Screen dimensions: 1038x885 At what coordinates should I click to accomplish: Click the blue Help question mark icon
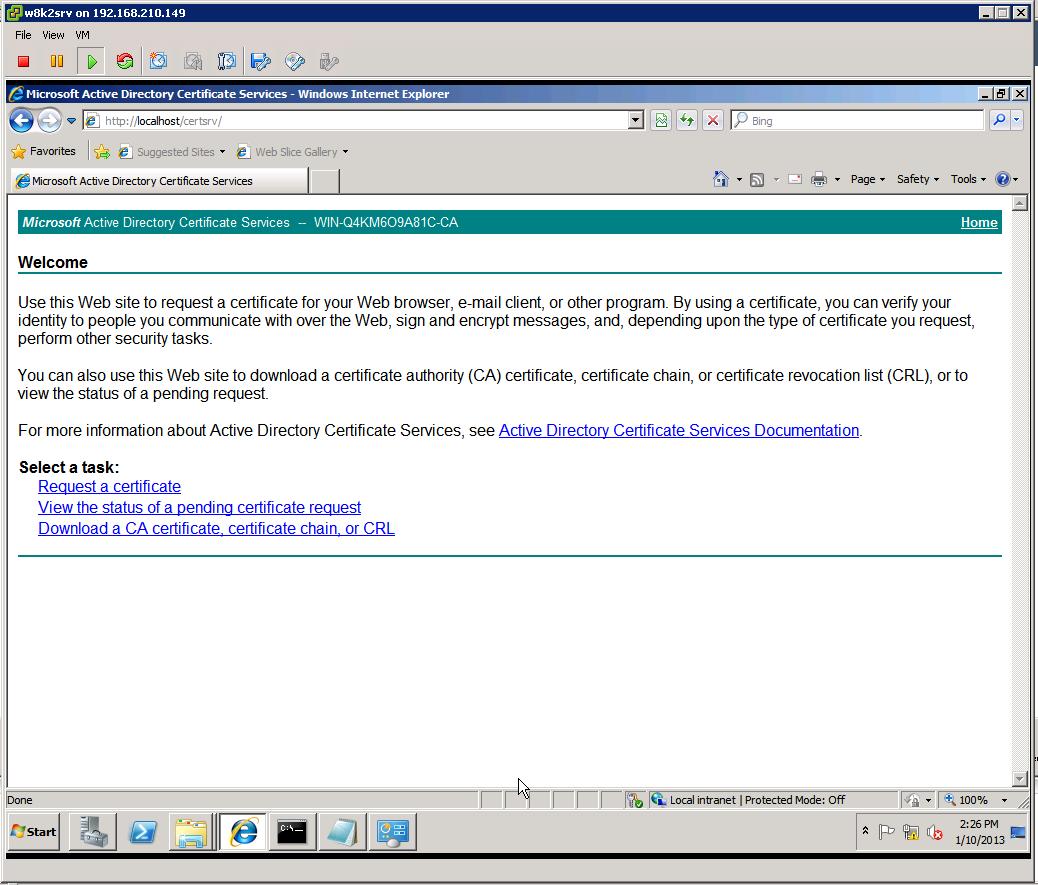pos(1003,179)
